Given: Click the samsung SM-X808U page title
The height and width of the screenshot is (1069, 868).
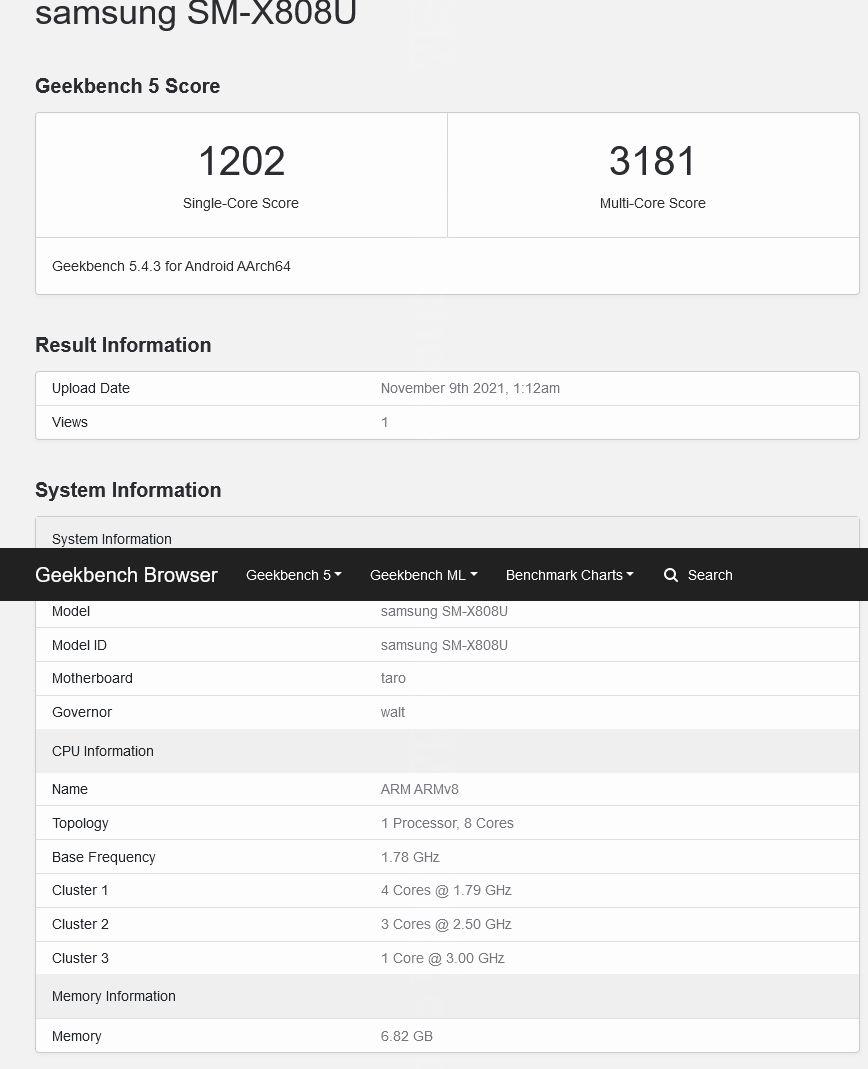Looking at the screenshot, I should (196, 14).
